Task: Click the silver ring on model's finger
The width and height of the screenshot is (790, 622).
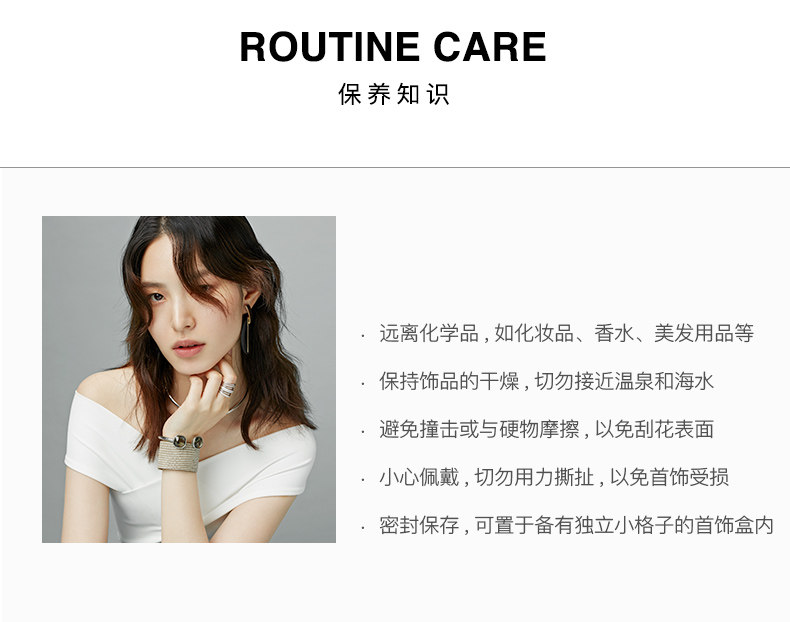Action: coord(227,389)
